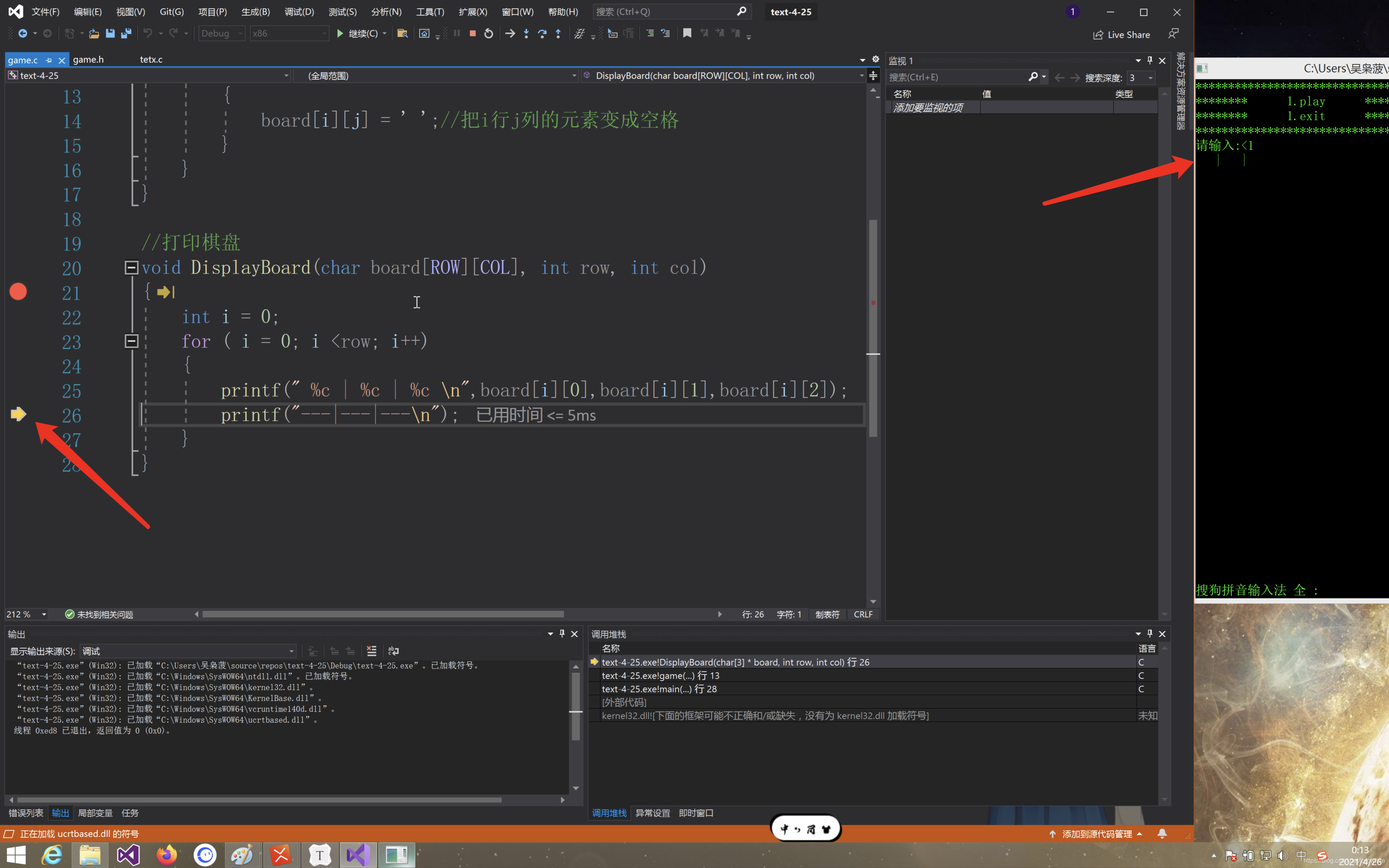This screenshot has width=1389, height=868.
Task: Step Into with the down arrow icon
Action: click(x=526, y=33)
